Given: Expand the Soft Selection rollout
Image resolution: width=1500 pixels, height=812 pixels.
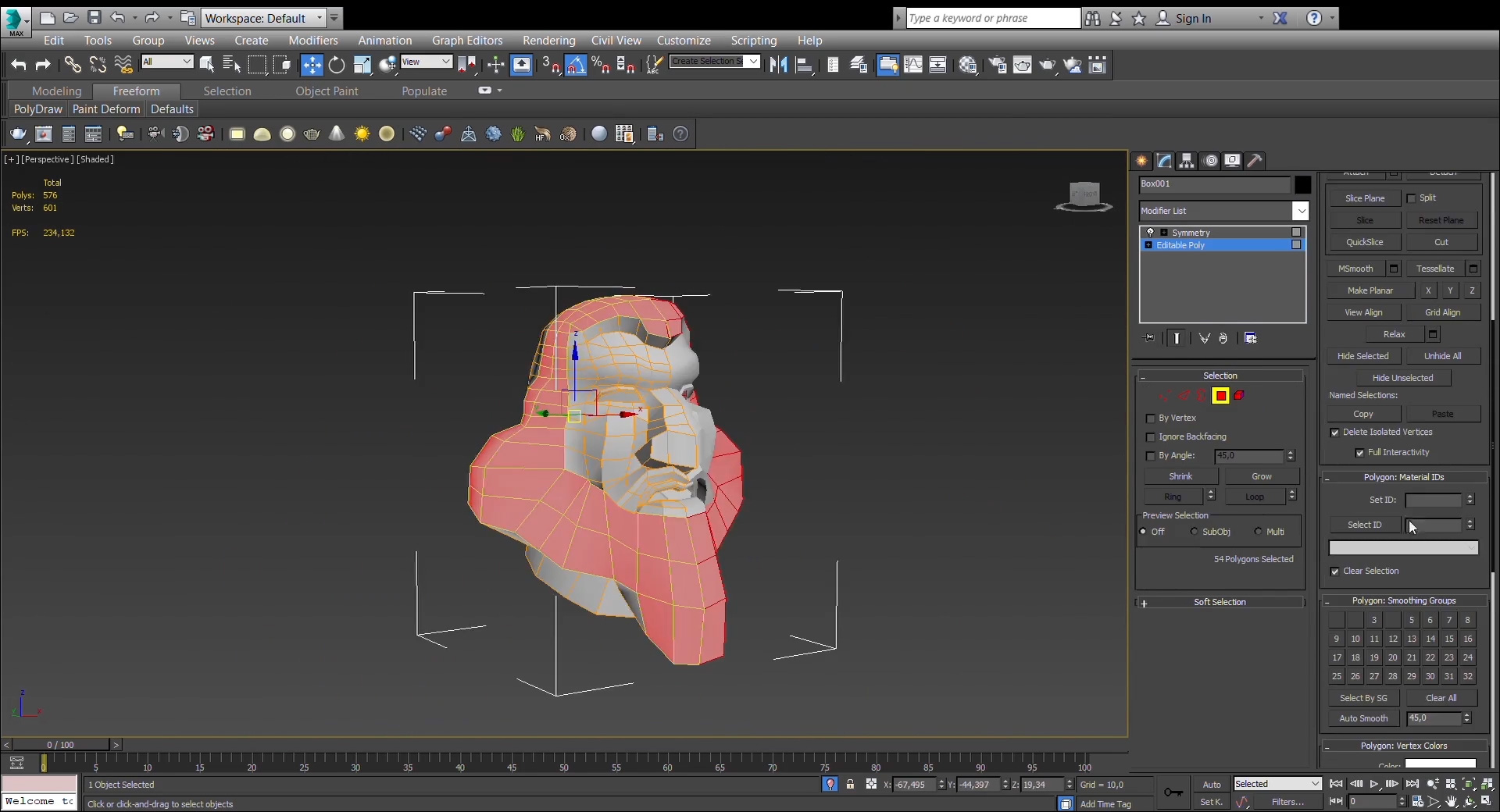Looking at the screenshot, I should point(1219,603).
